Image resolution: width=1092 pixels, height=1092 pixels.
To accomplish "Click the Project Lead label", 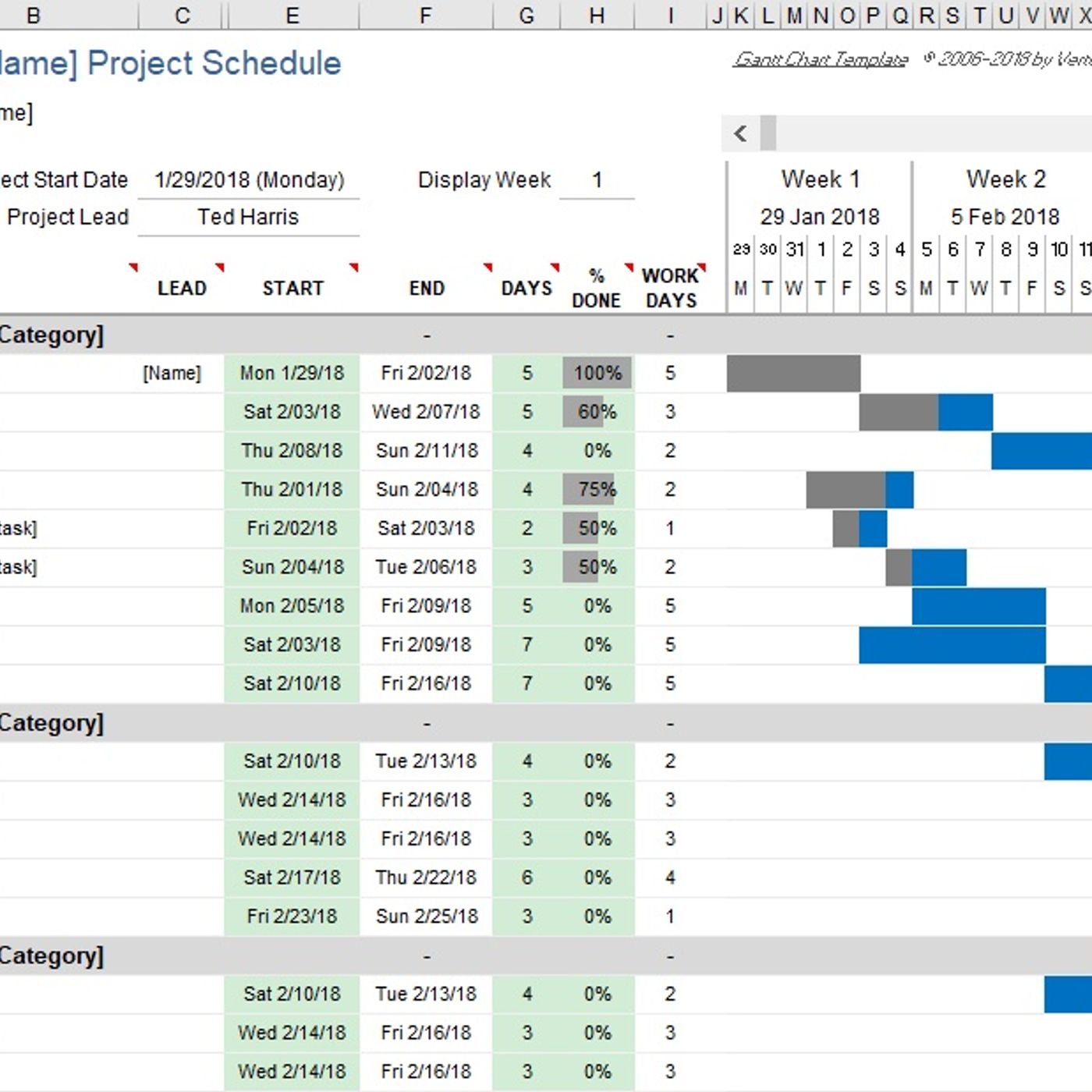I will [68, 217].
